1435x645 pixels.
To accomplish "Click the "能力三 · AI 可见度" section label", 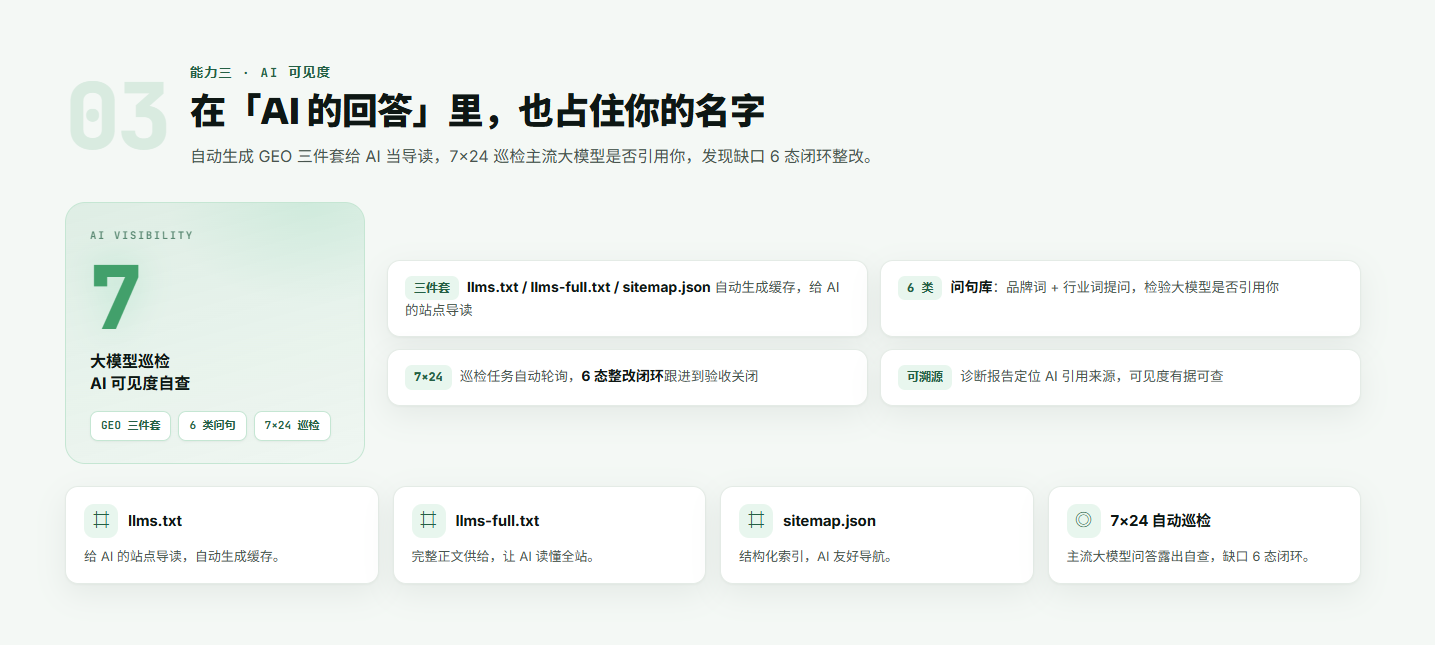I will (x=260, y=72).
